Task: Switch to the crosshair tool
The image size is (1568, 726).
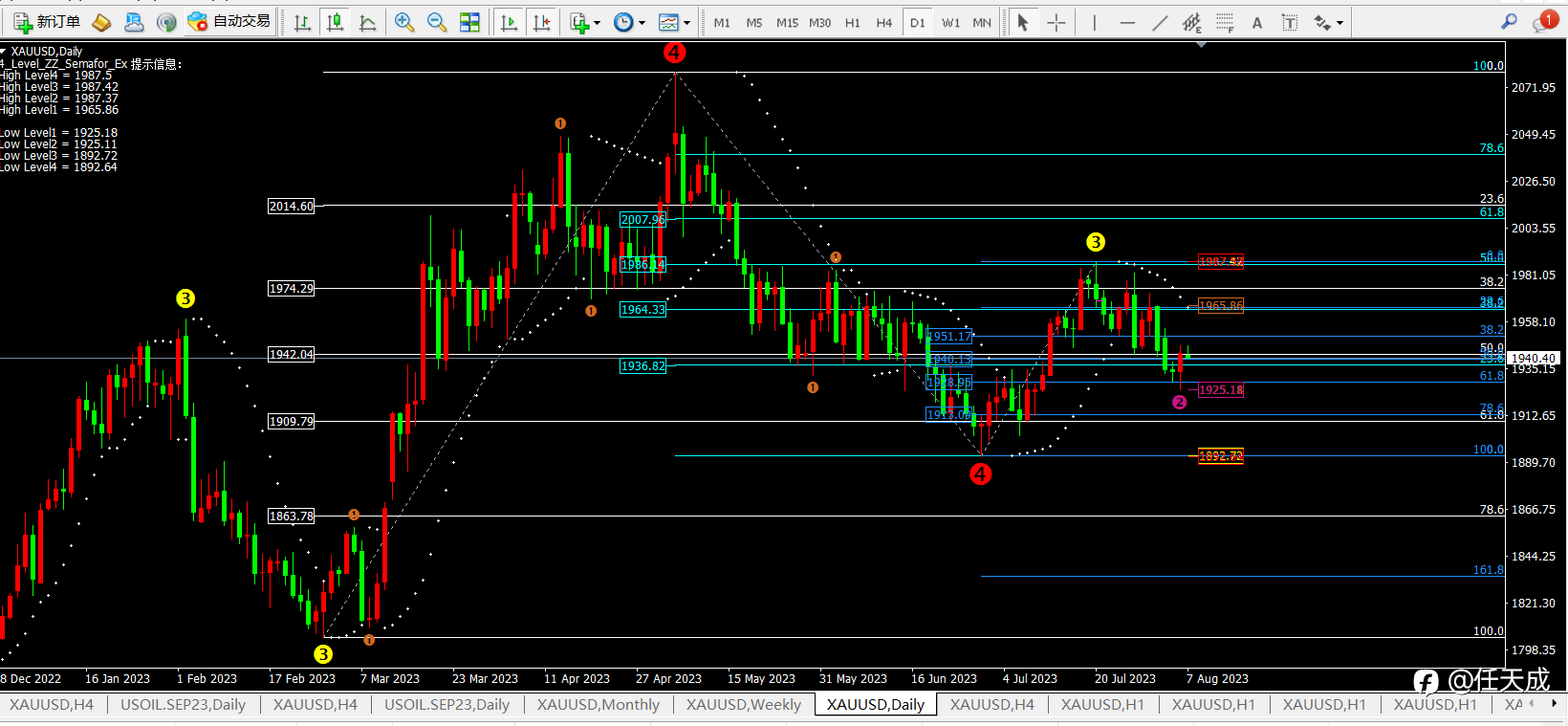Action: [1056, 22]
